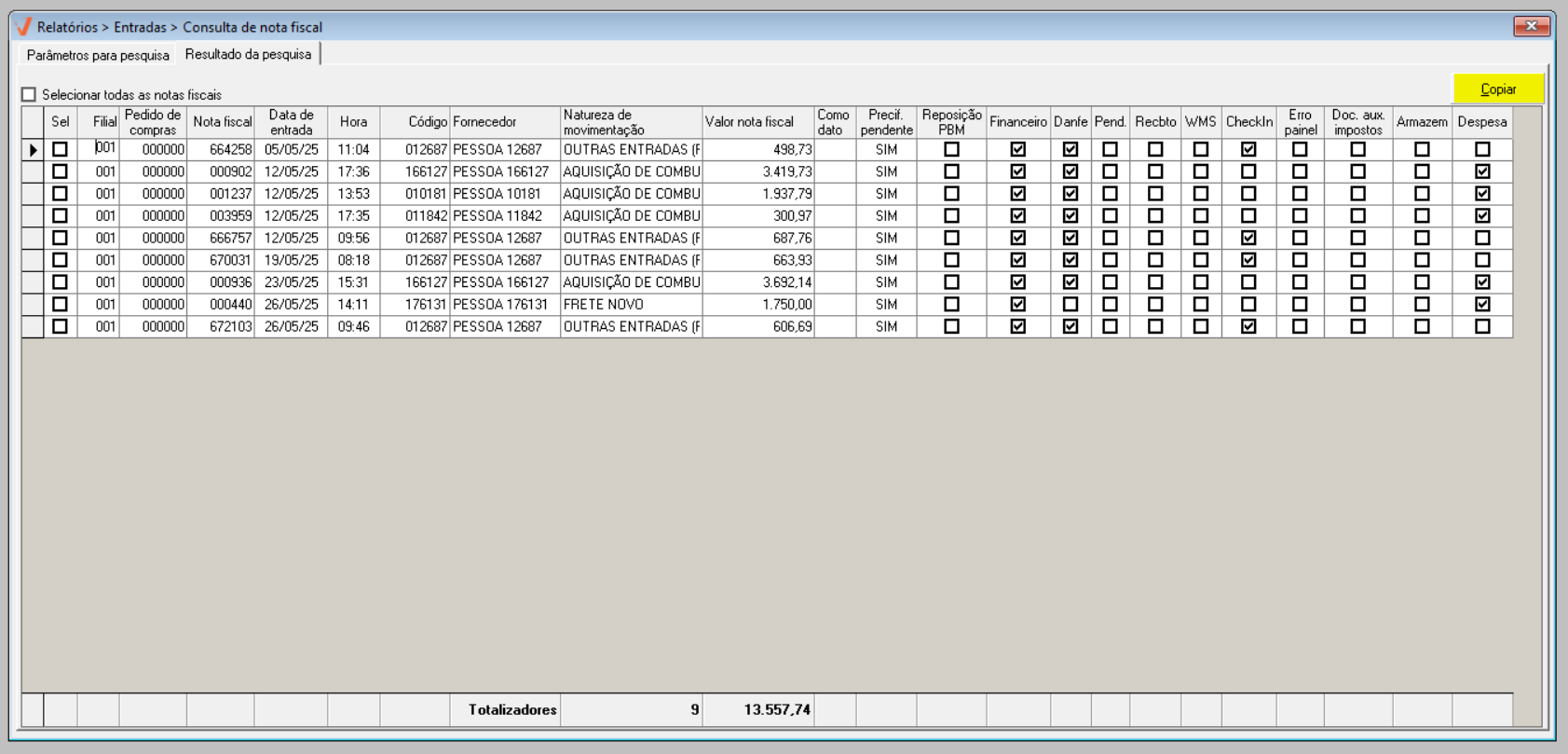
Task: Click the yellow Copiar button
Action: click(1498, 89)
